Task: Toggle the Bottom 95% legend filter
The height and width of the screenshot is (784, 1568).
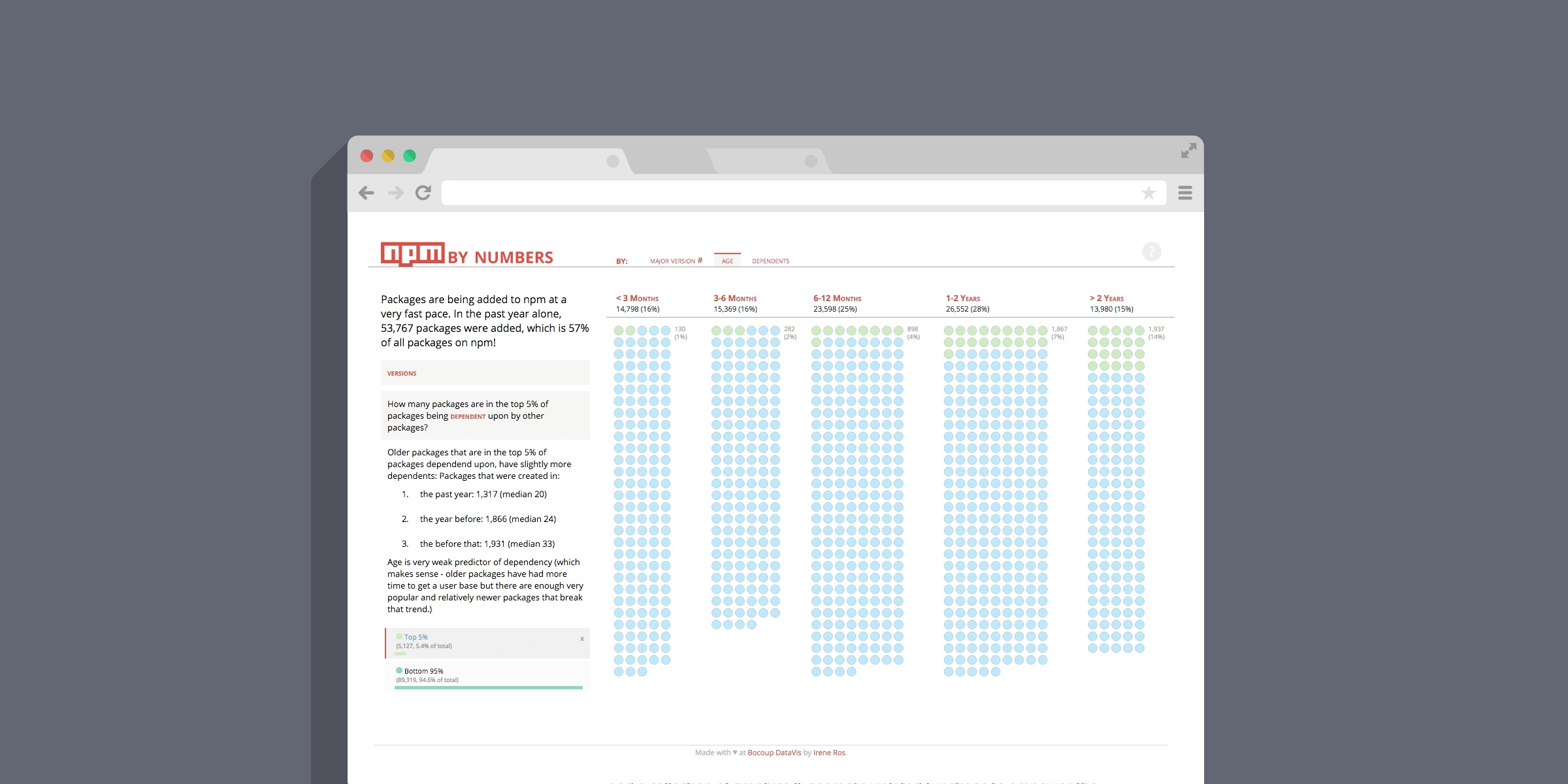Action: tap(423, 671)
